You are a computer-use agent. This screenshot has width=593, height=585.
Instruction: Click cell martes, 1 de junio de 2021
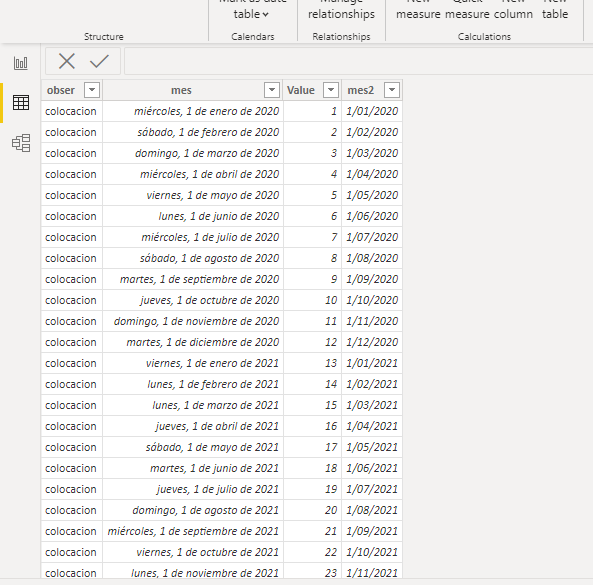[x=193, y=468]
